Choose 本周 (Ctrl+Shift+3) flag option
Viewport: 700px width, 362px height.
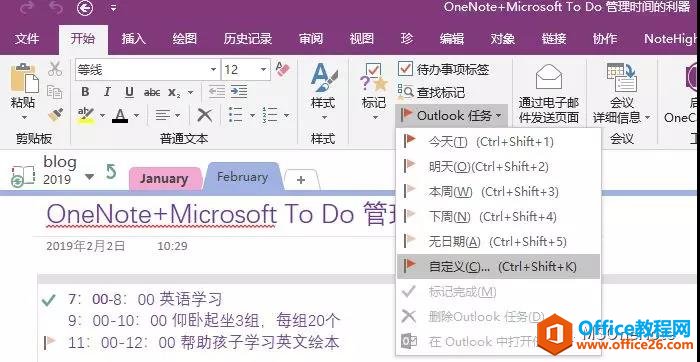[498, 192]
